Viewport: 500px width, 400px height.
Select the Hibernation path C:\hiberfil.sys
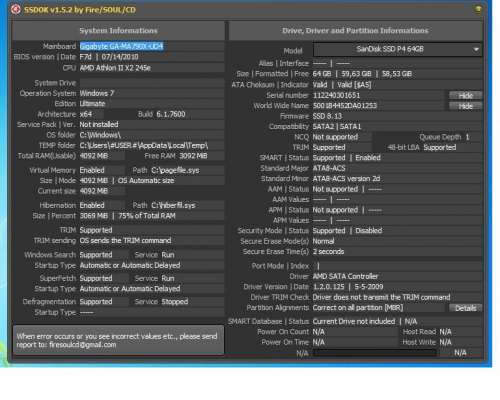(x=173, y=205)
